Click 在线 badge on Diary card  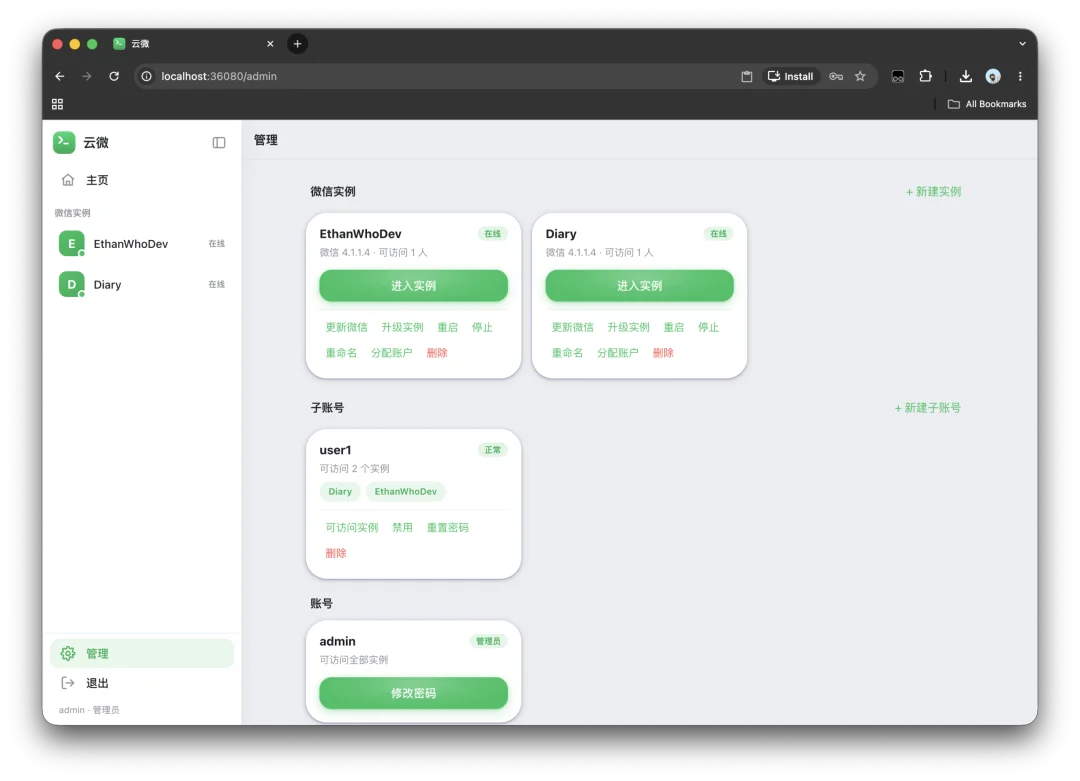(718, 233)
